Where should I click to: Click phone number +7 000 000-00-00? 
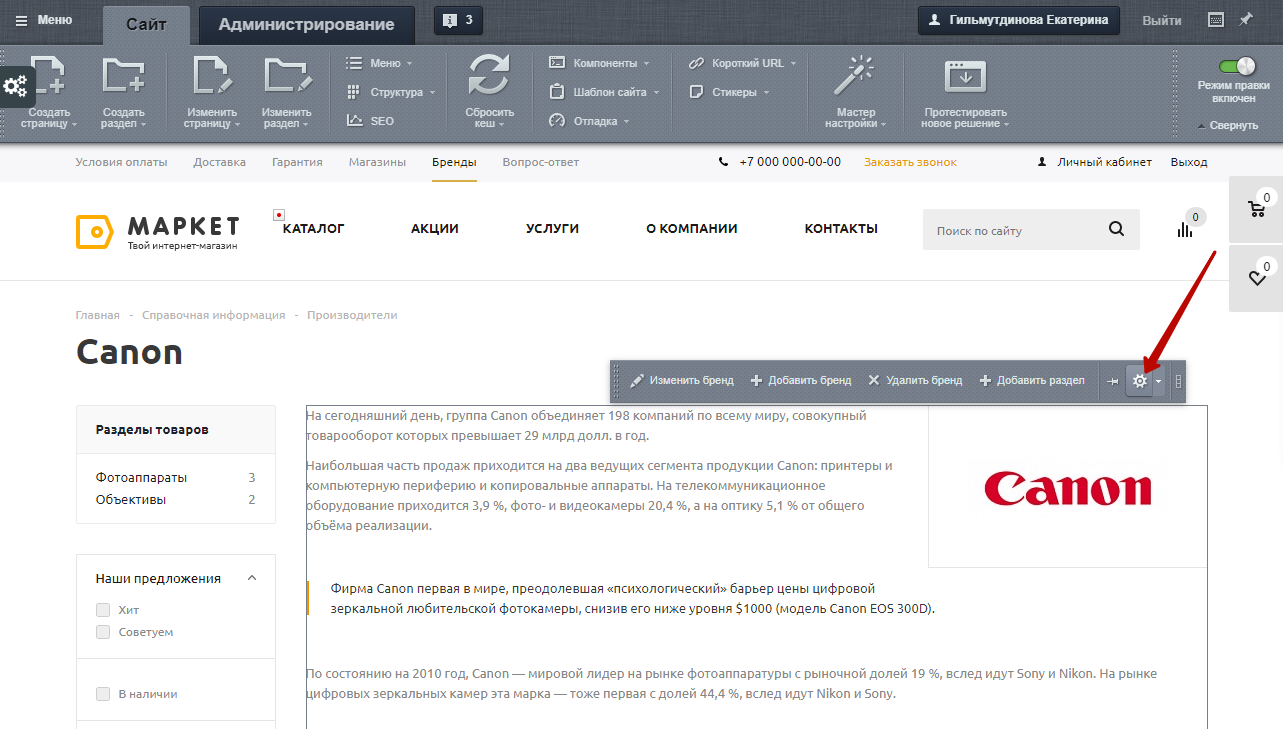[790, 162]
